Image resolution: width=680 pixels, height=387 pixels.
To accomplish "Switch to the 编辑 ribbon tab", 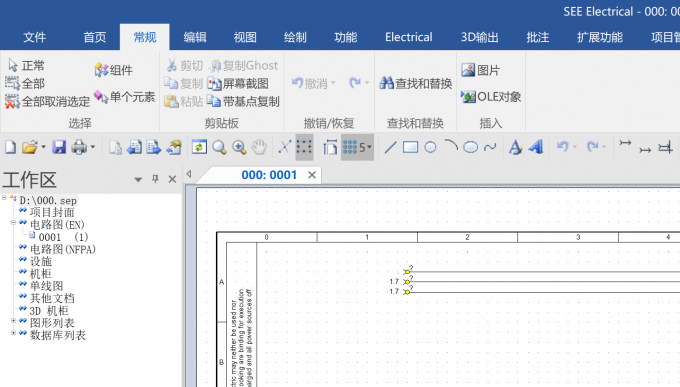I will pyautogui.click(x=195, y=37).
